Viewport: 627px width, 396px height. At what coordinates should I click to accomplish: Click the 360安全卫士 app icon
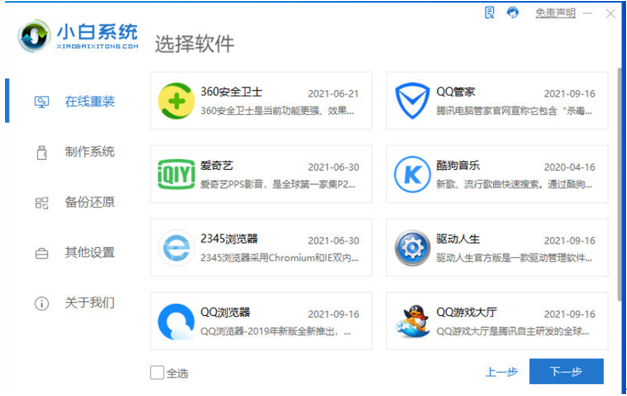pyautogui.click(x=176, y=101)
